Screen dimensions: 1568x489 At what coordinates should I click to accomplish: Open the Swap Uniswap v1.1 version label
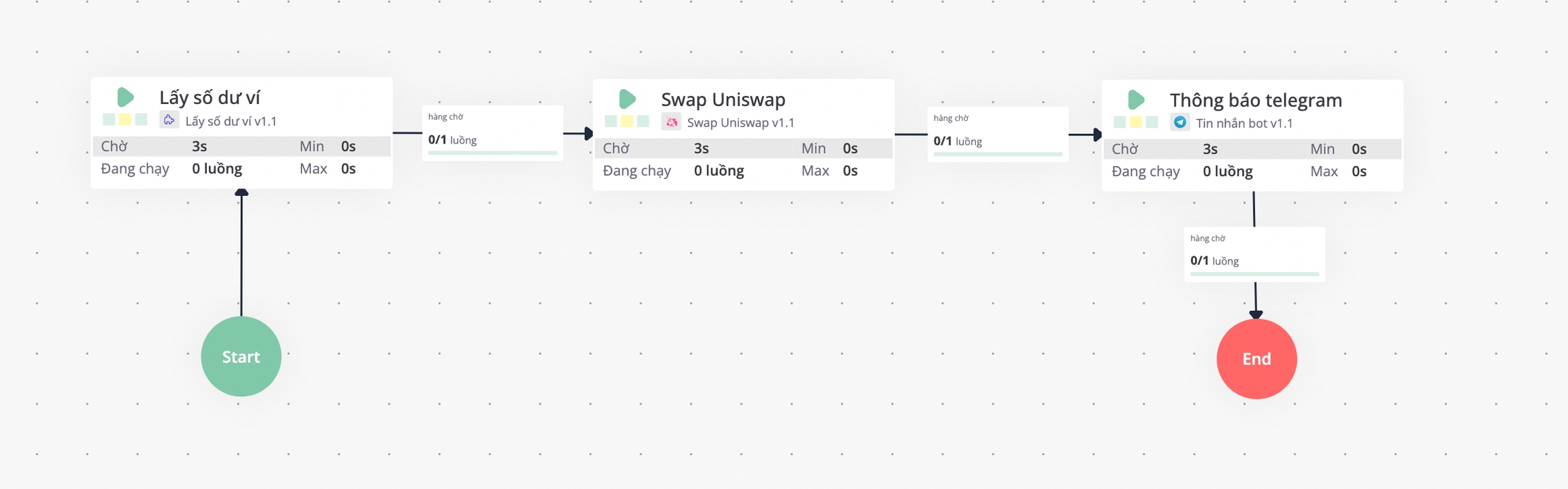740,122
